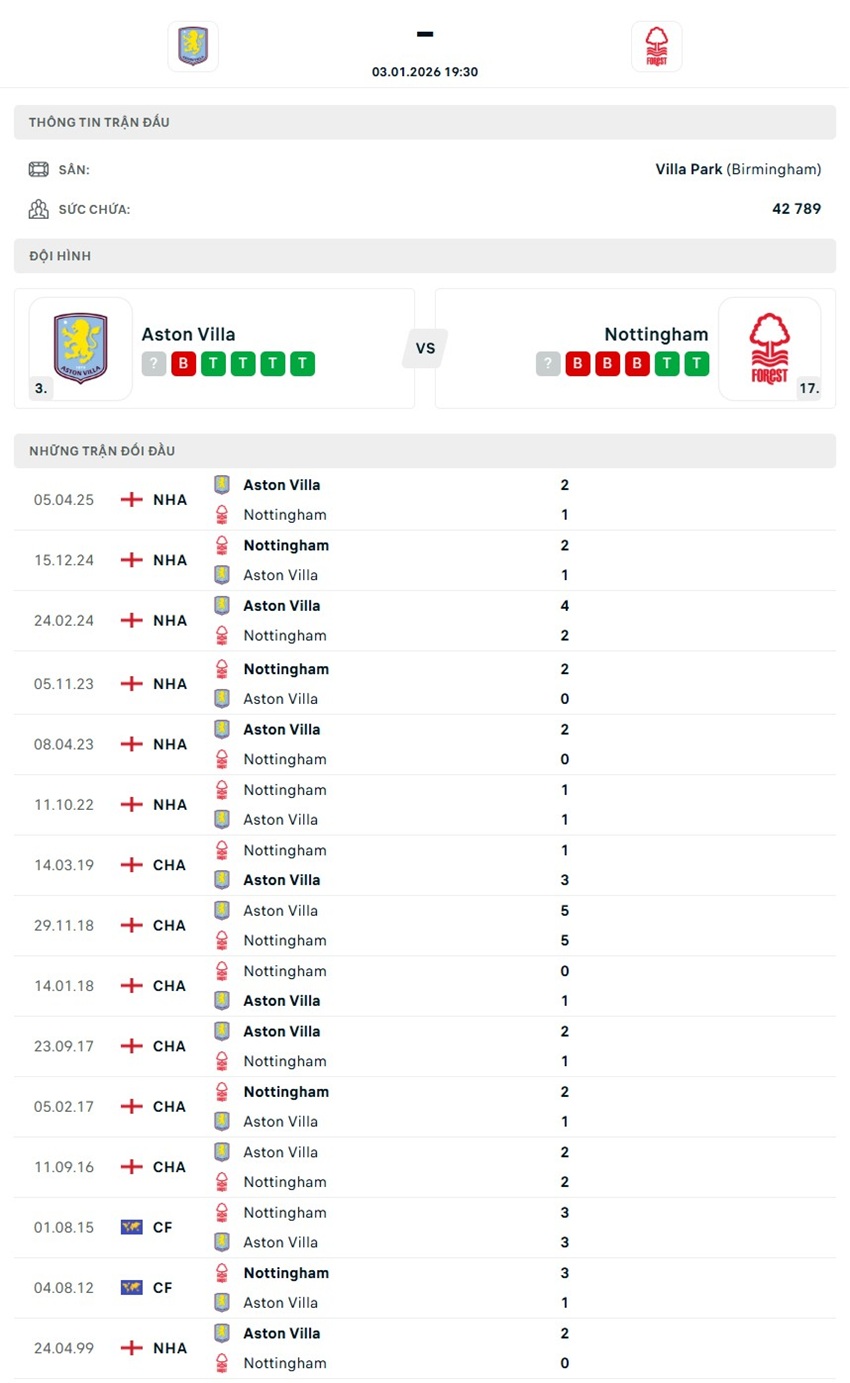Open the Aston Villa team panel
The image size is (850, 1383).
point(213,347)
